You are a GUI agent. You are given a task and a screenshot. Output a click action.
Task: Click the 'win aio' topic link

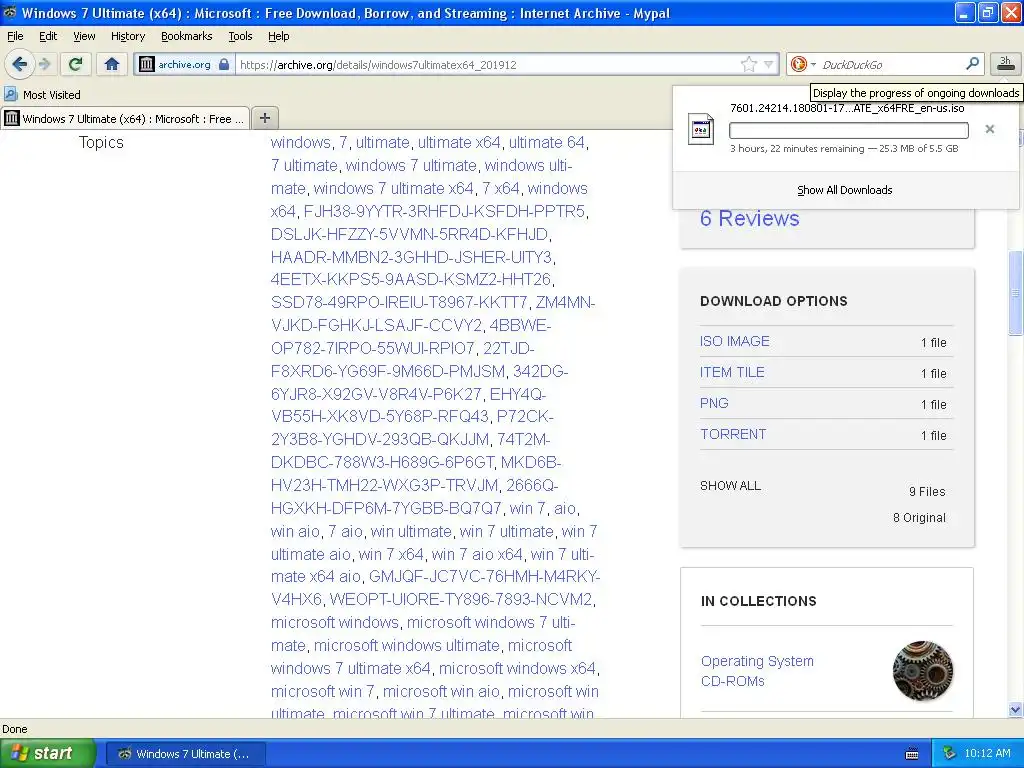pyautogui.click(x=295, y=532)
